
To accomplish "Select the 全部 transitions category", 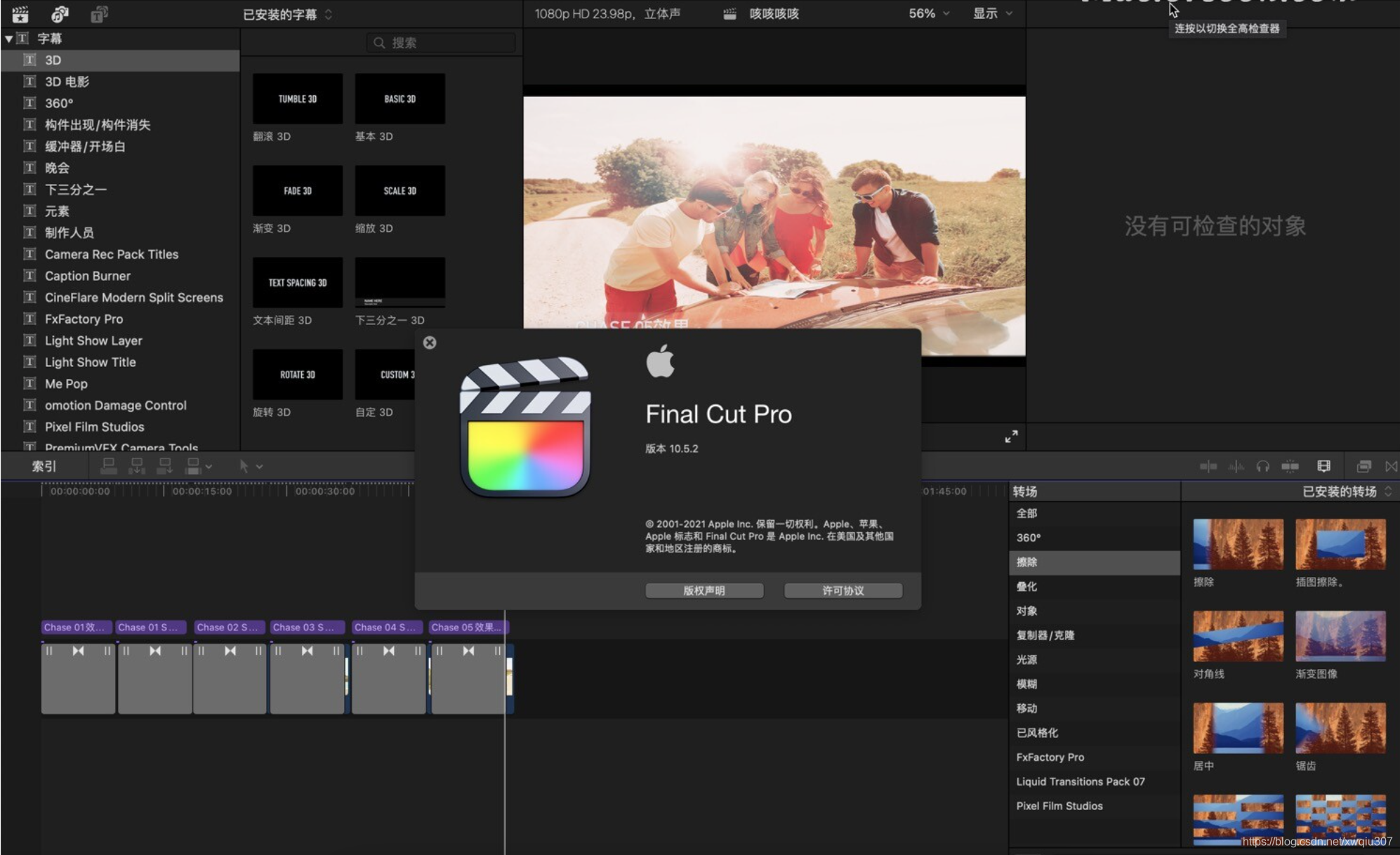I will pos(1095,513).
